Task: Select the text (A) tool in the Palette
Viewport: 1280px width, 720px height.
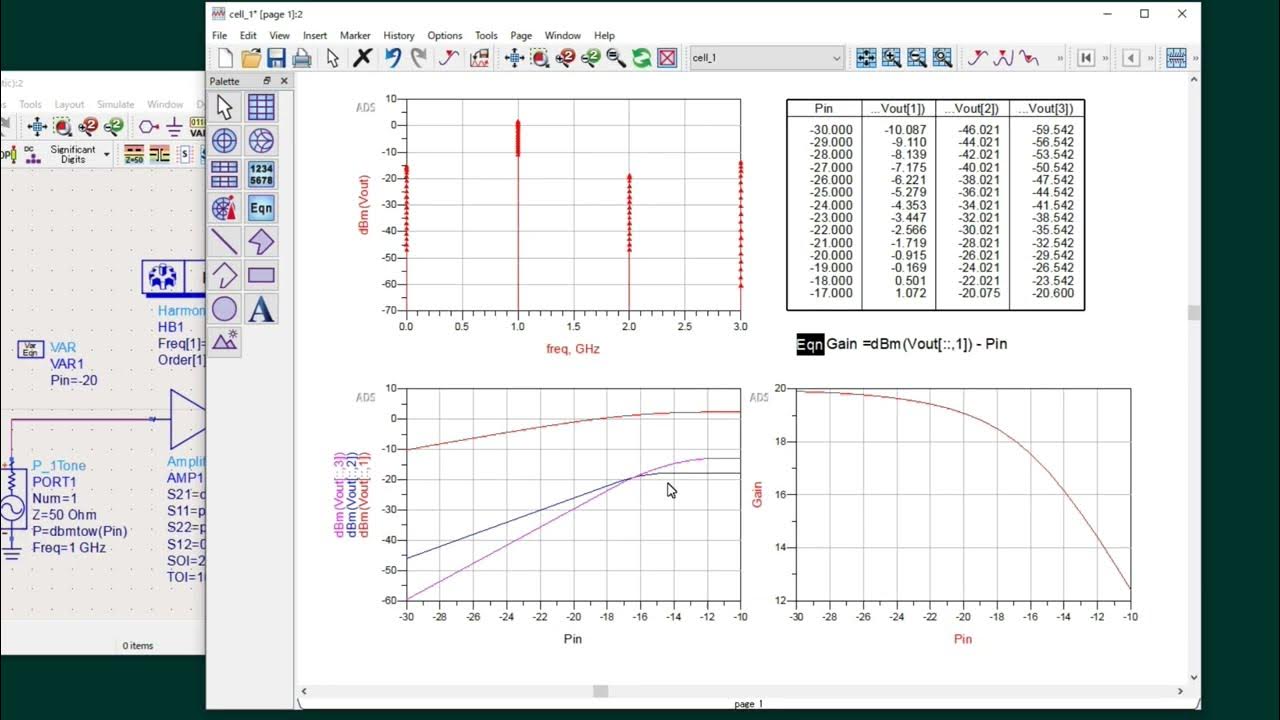Action: pos(261,309)
